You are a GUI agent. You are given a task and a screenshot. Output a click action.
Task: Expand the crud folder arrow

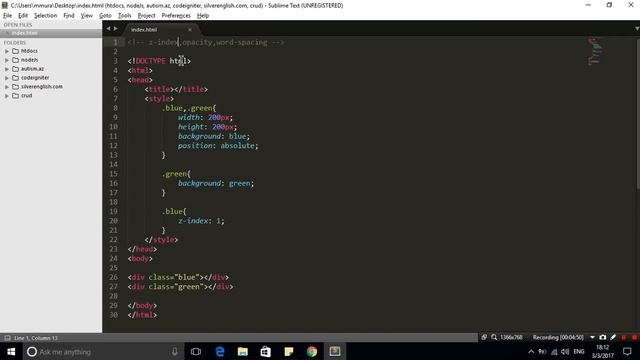7,96
